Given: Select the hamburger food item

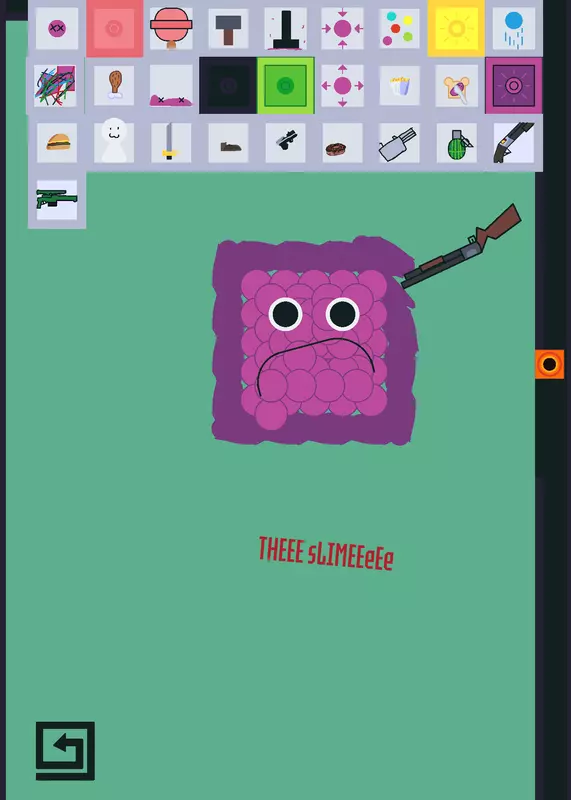Looking at the screenshot, I should (57, 143).
